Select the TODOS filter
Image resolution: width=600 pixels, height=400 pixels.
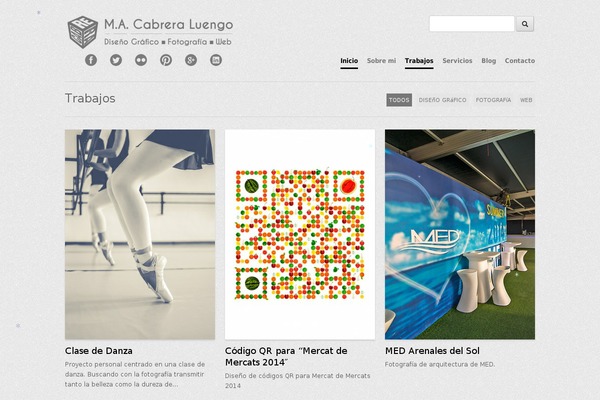coord(399,100)
